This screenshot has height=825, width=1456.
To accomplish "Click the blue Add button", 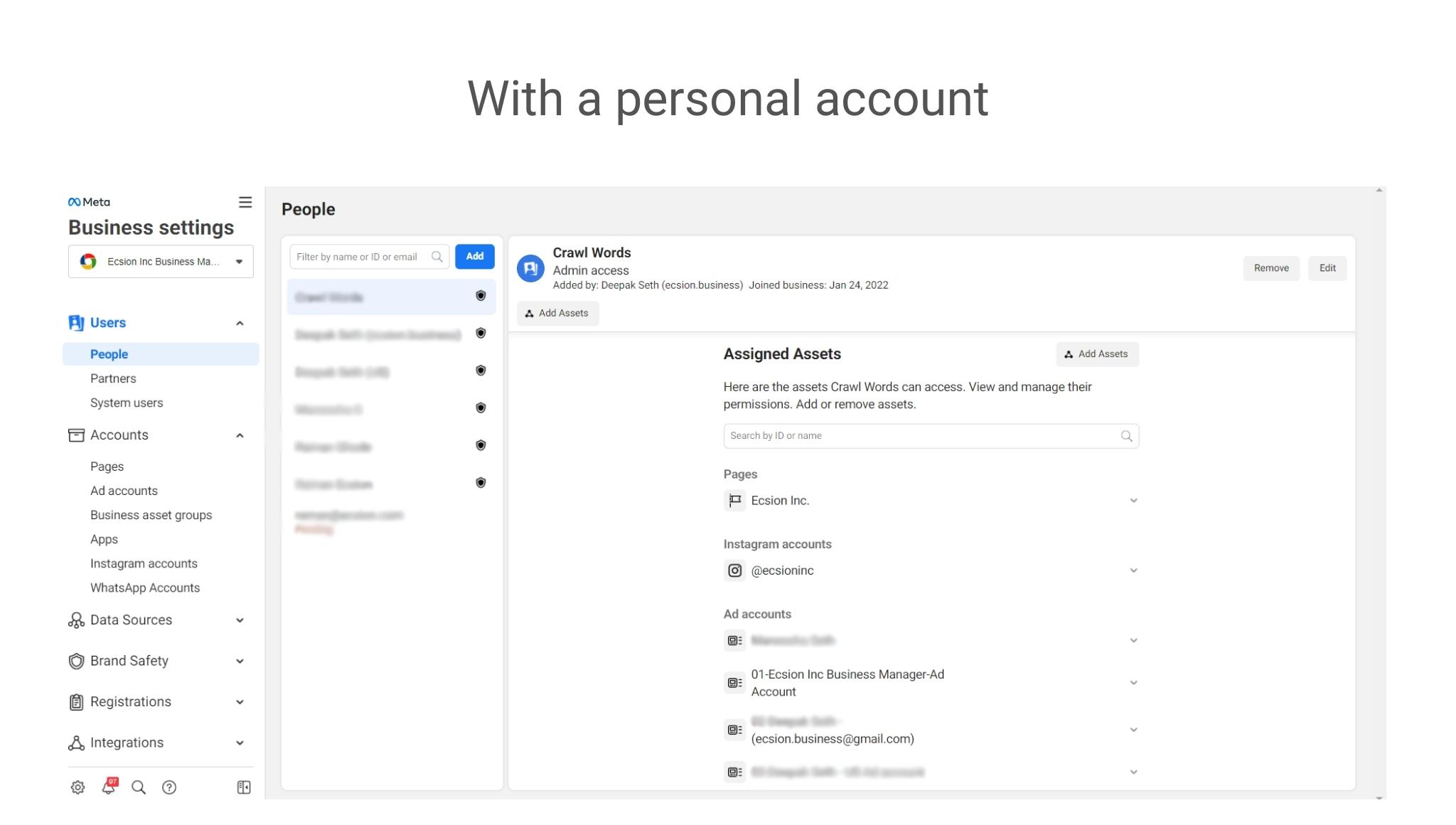I will click(475, 257).
